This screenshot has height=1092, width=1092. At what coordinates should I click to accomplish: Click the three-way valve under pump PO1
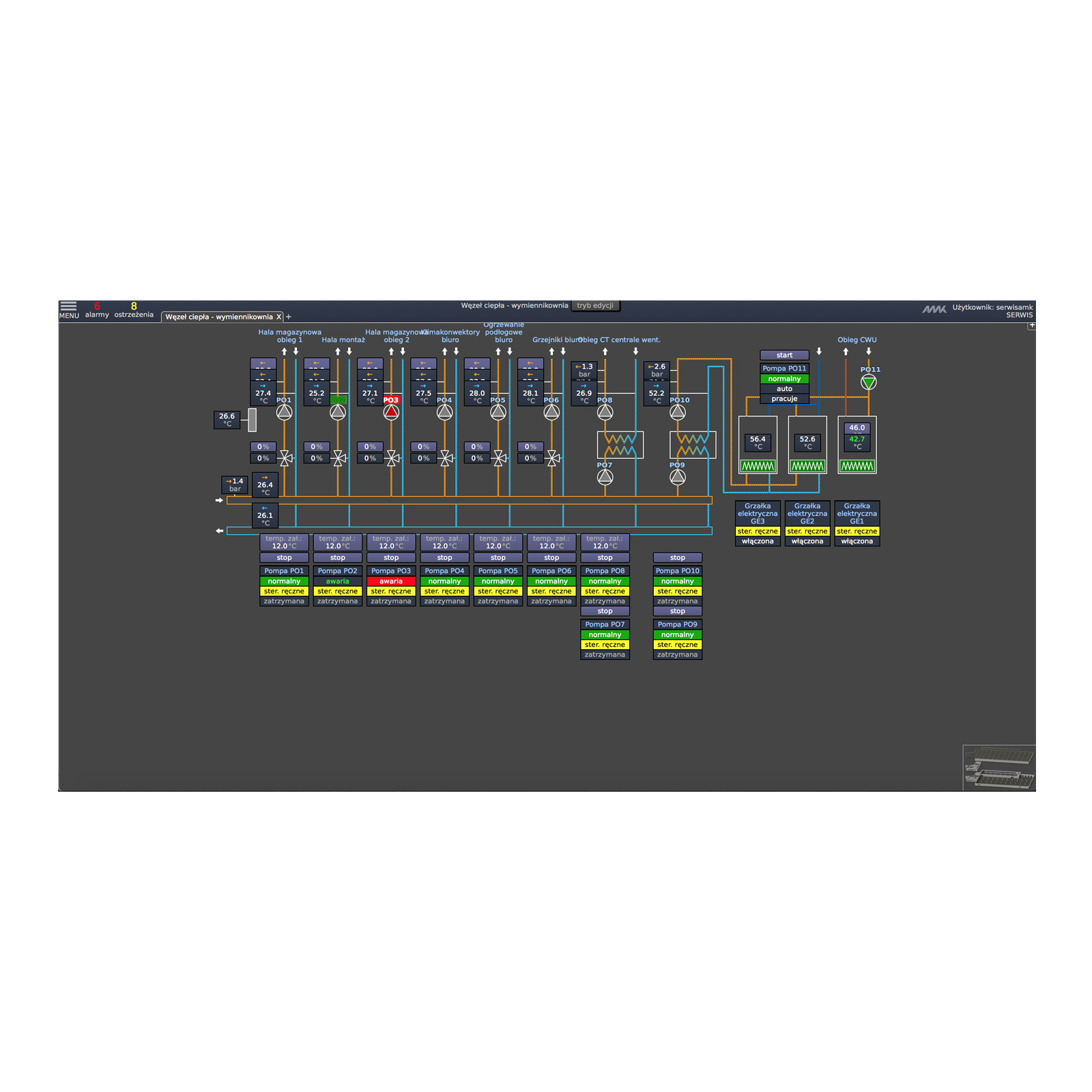tap(285, 459)
